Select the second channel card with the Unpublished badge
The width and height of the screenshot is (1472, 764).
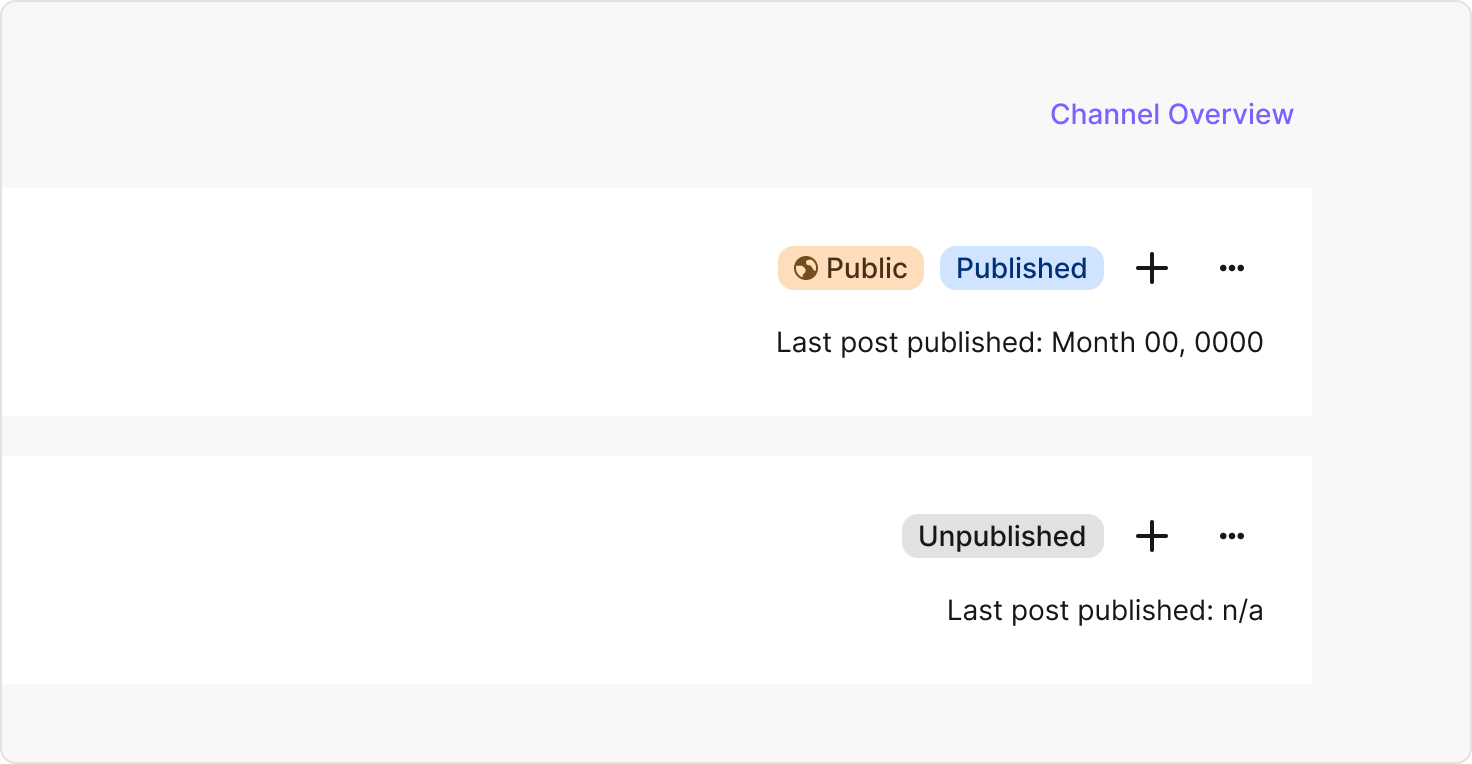(656, 570)
